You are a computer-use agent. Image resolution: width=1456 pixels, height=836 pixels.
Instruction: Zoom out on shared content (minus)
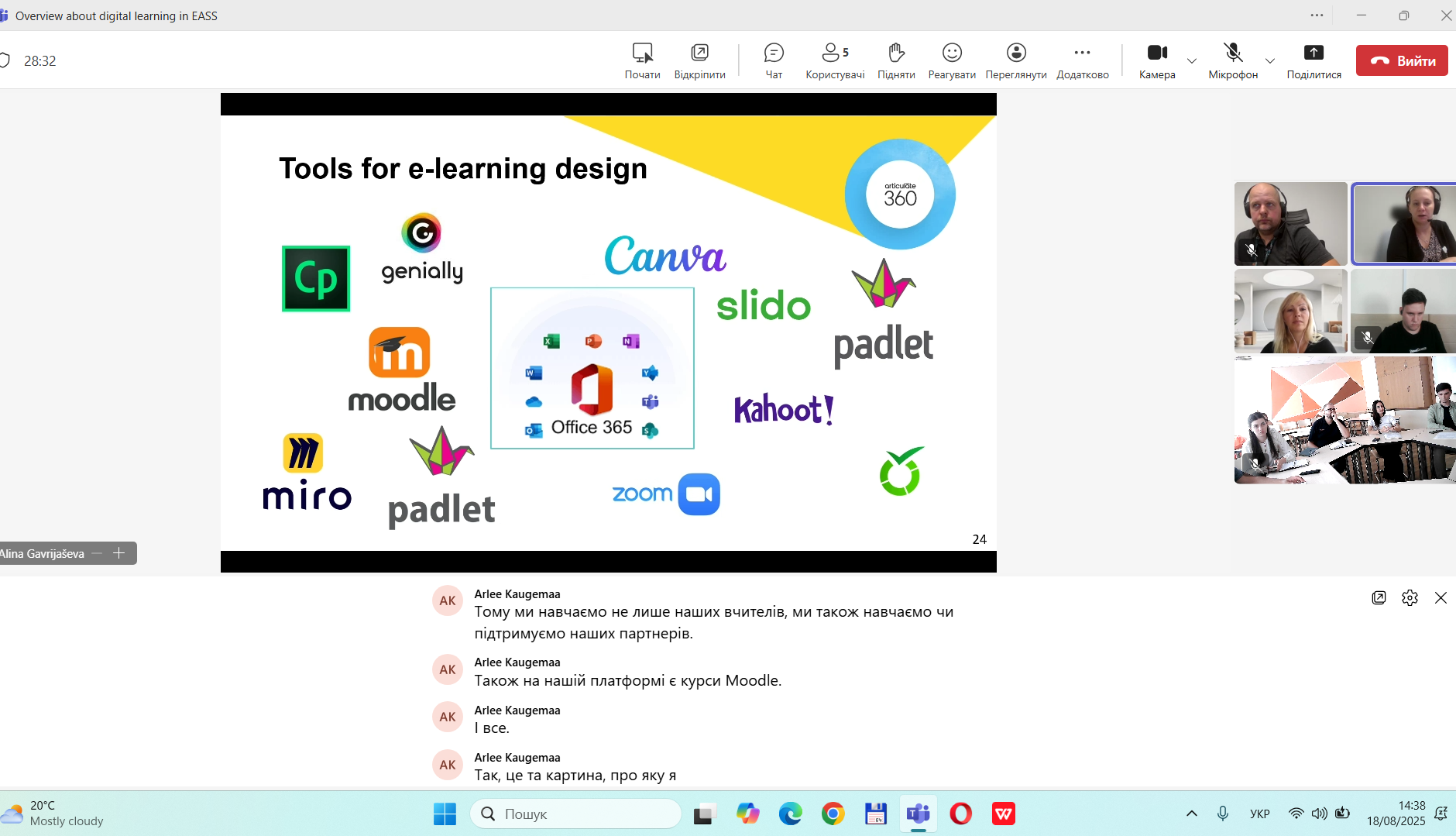pyautogui.click(x=97, y=553)
